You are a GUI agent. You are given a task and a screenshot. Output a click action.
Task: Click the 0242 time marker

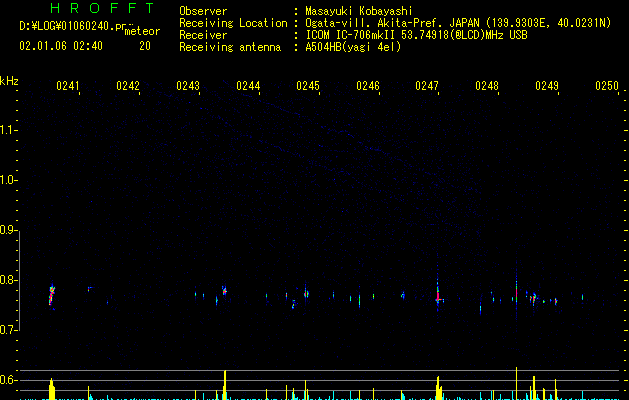coord(128,85)
